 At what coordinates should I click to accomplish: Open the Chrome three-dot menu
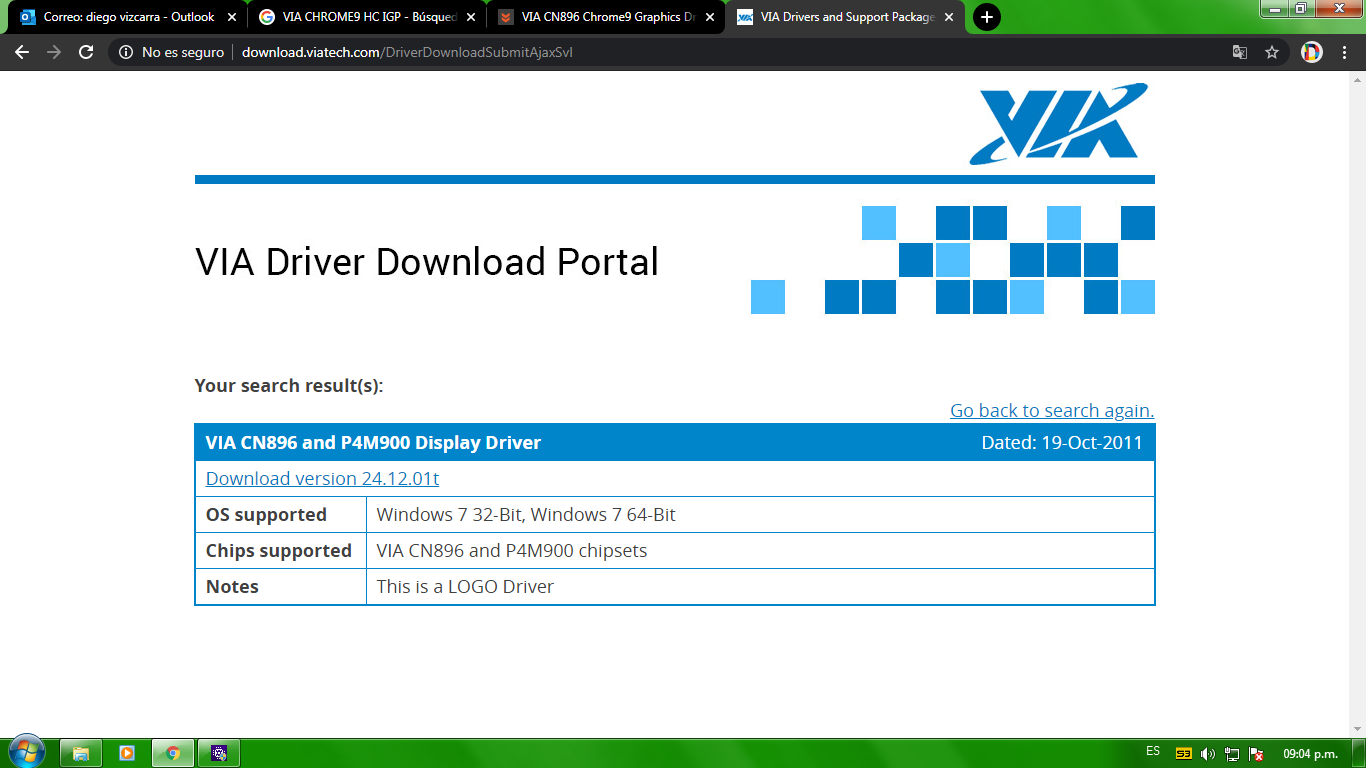[1344, 52]
